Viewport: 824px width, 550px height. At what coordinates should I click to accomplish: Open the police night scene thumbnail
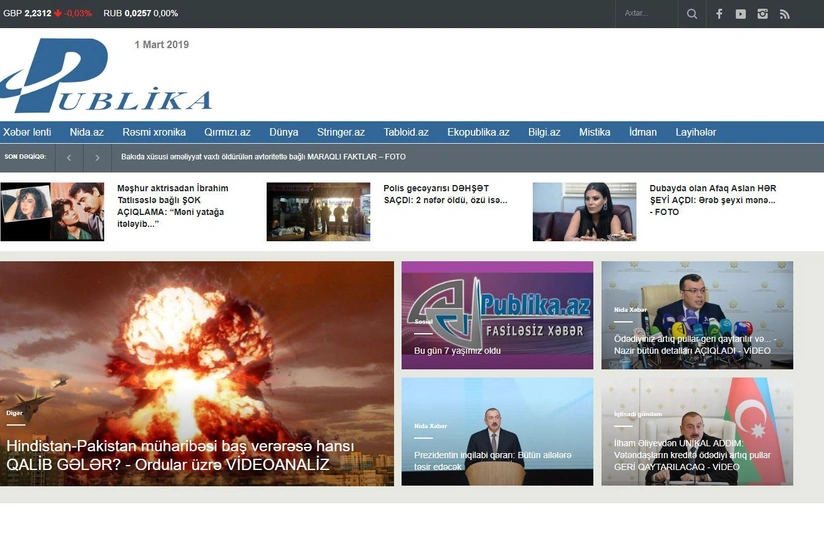tap(318, 212)
